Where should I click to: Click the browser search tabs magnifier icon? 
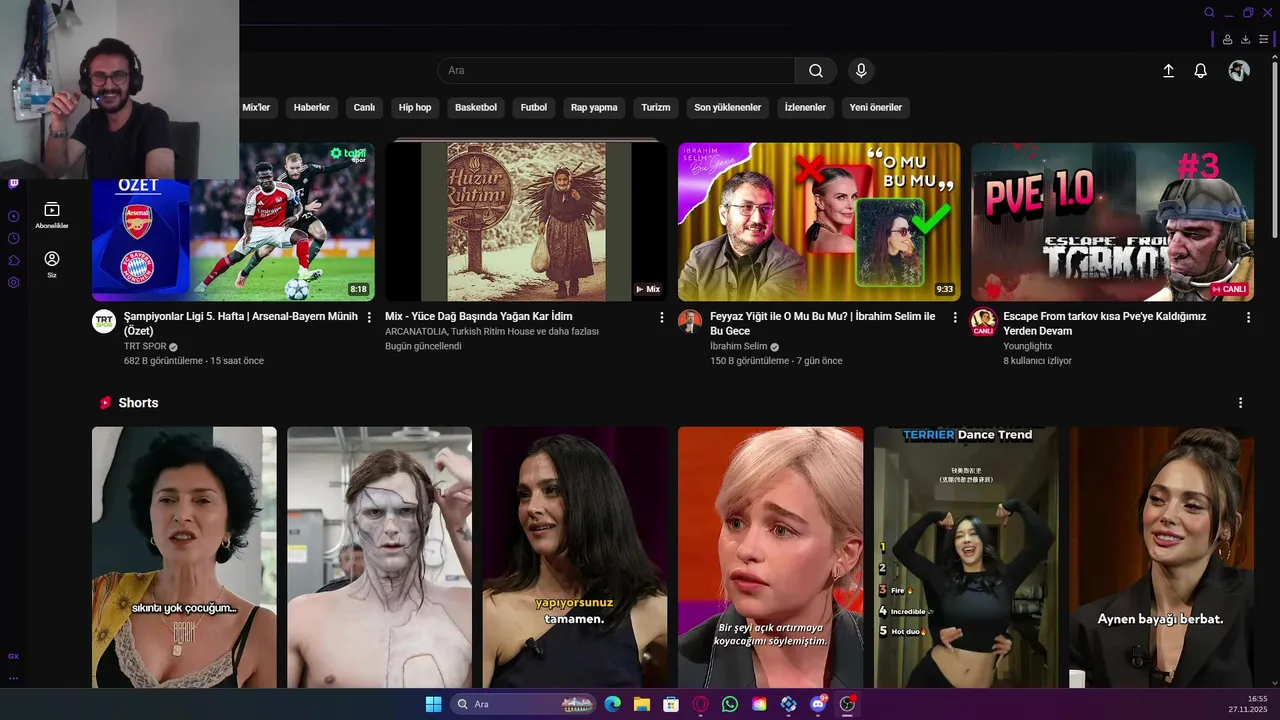pos(1209,13)
